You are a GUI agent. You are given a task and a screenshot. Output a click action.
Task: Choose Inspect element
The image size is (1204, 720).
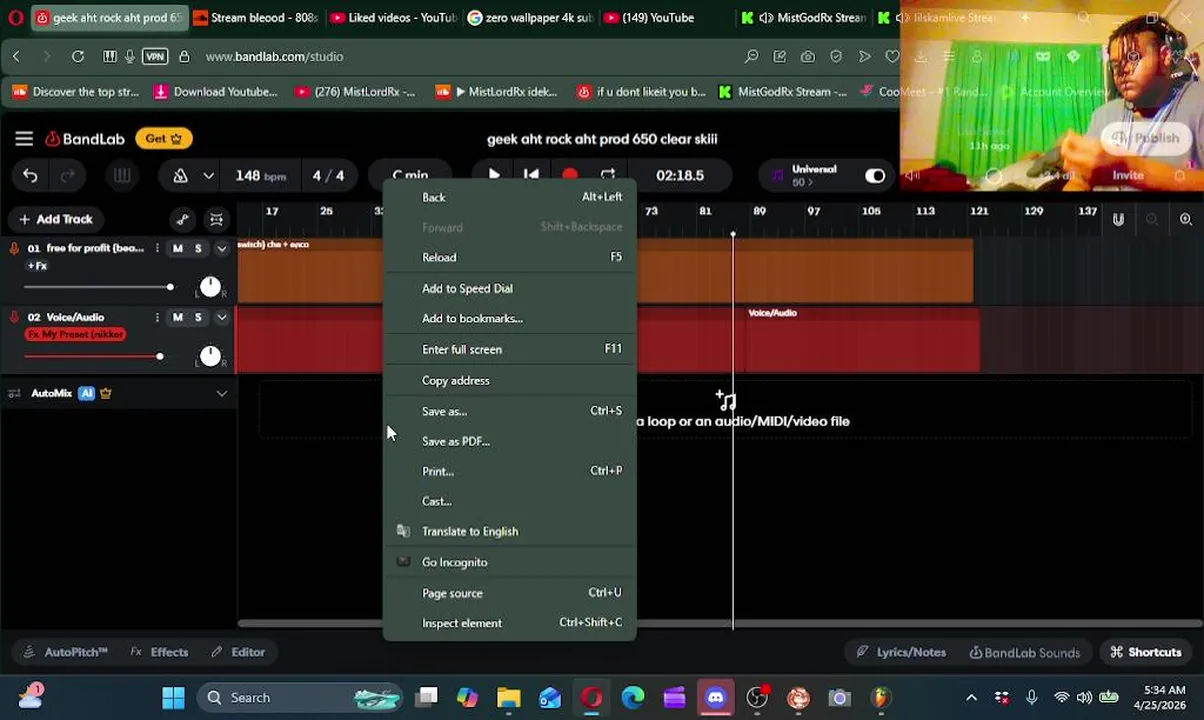509,623
